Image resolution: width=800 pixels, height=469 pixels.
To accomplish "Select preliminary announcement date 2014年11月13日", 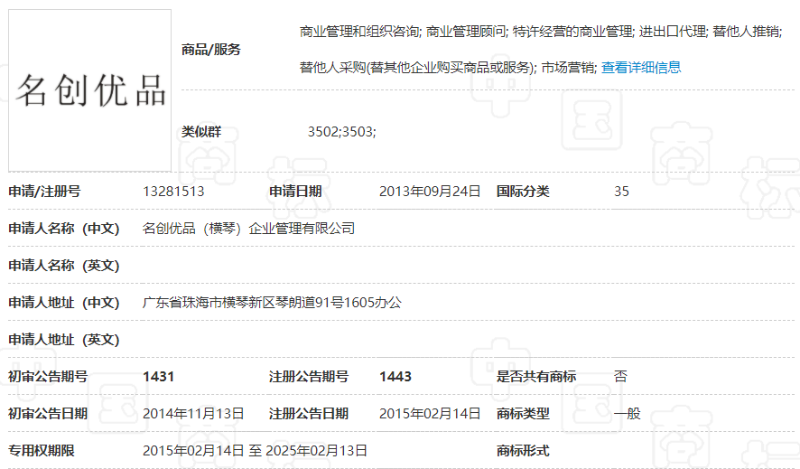I will click(x=194, y=413).
